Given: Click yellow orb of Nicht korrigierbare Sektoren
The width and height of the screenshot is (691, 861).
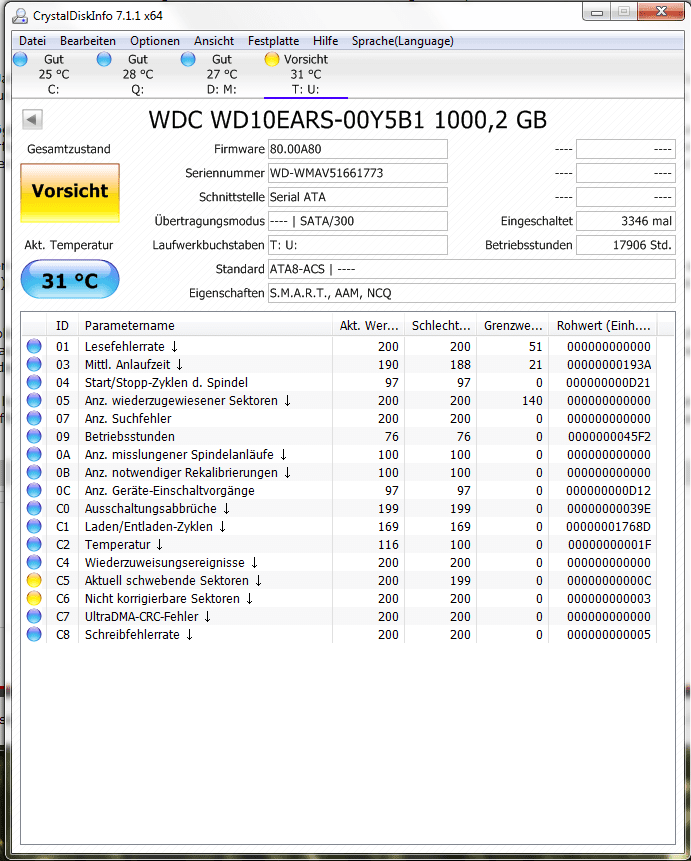Looking at the screenshot, I should [34, 599].
